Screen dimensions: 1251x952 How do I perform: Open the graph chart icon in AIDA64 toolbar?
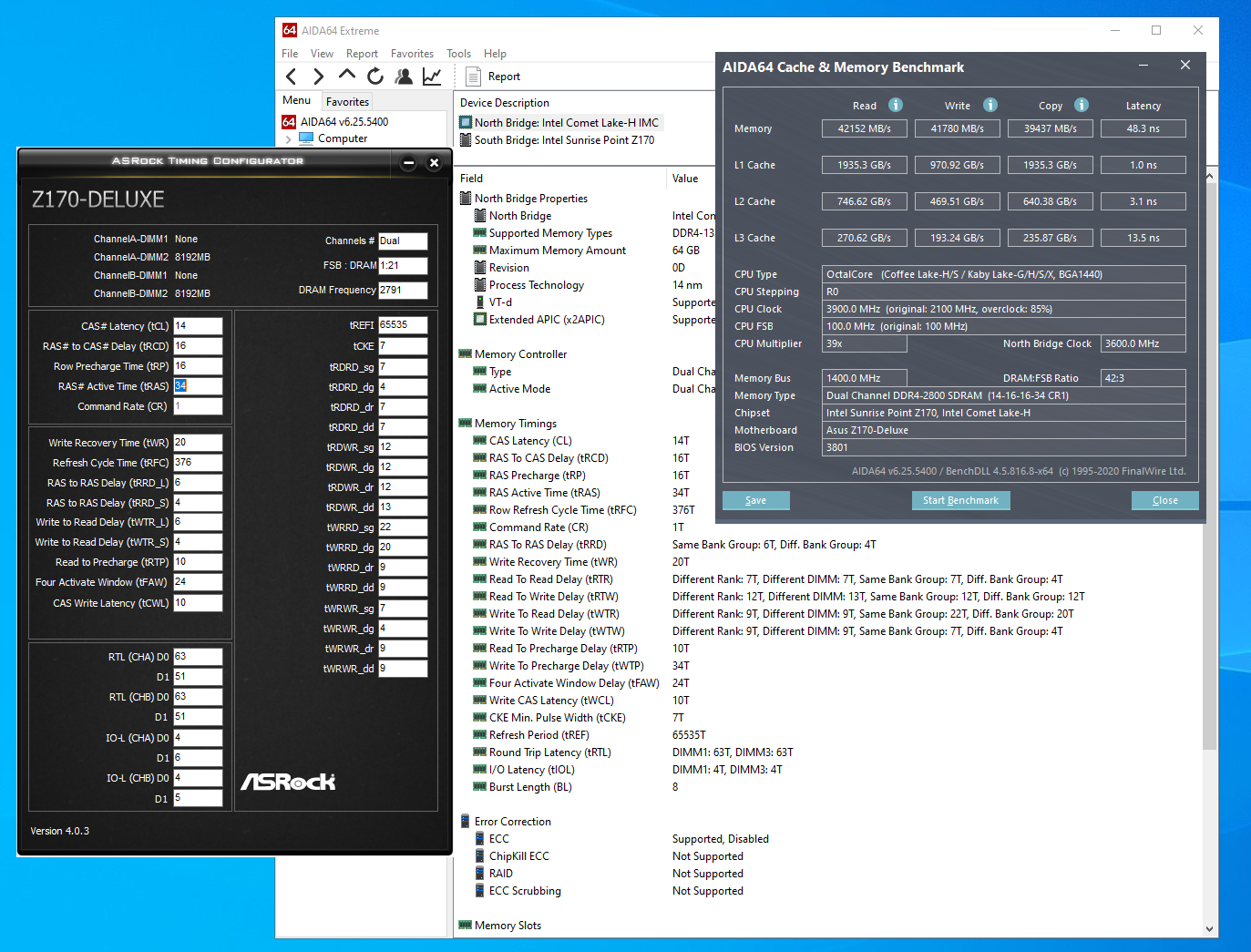pos(432,77)
